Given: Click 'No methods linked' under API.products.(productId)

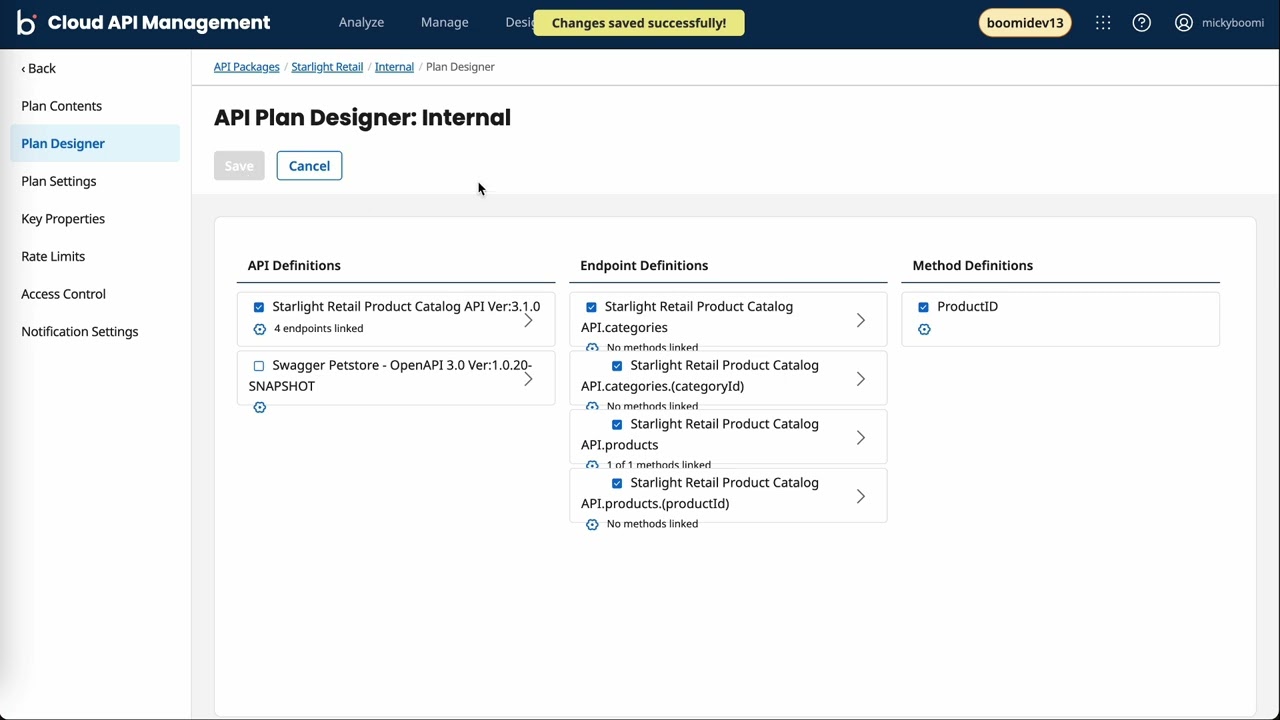Looking at the screenshot, I should click(x=652, y=524).
